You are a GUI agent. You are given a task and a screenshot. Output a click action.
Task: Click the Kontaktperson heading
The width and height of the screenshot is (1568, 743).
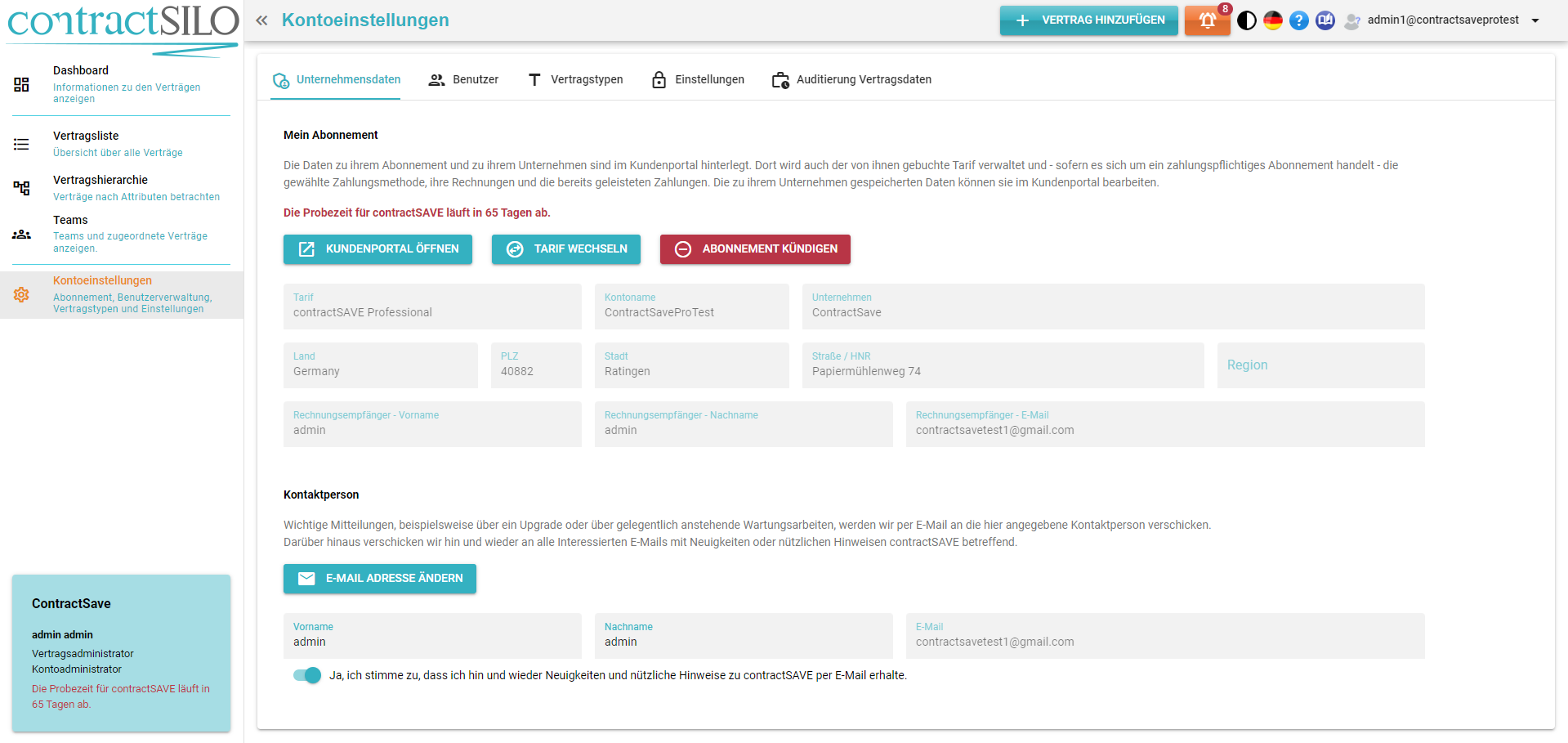321,495
